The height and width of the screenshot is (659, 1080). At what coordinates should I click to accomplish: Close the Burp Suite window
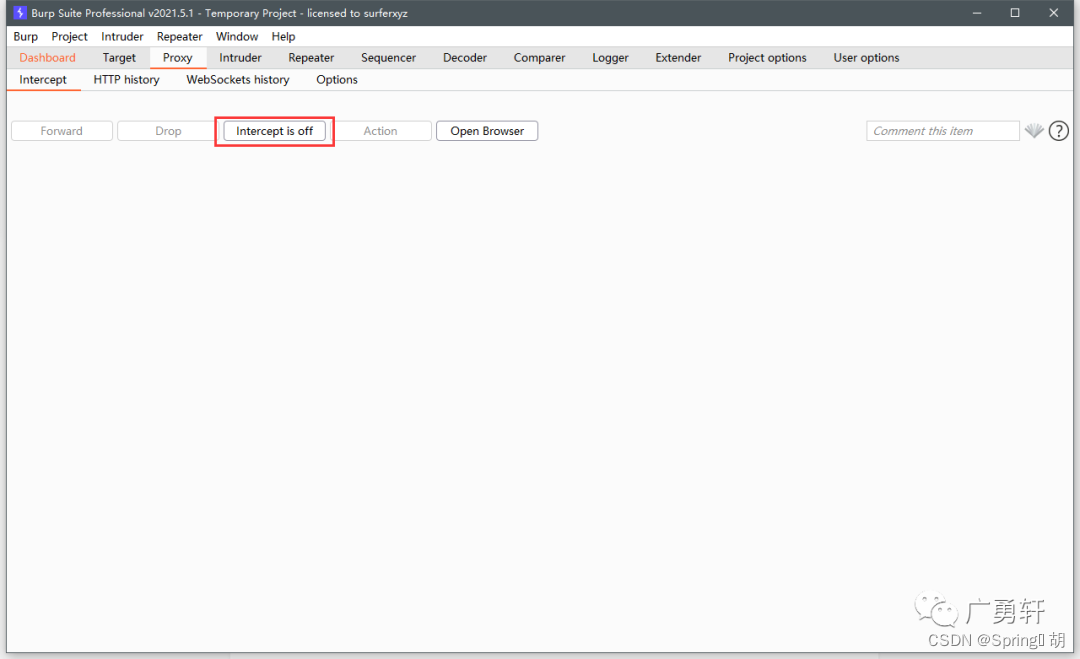point(1053,13)
